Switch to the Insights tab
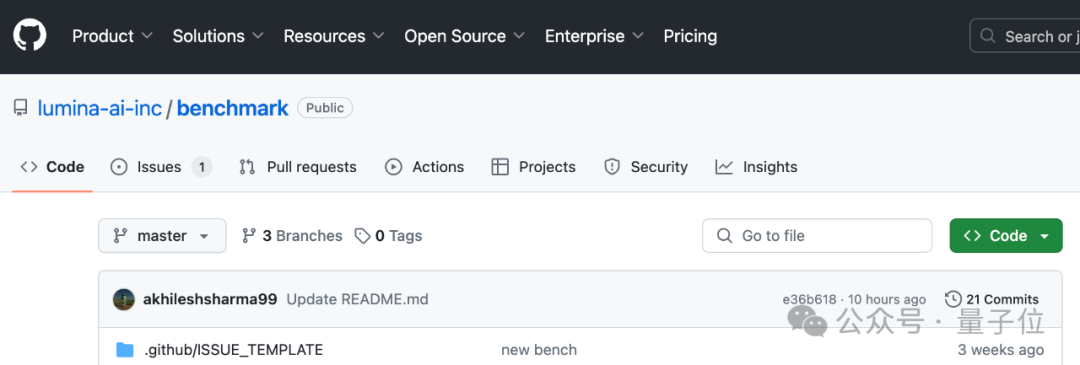1080x365 pixels. (756, 167)
